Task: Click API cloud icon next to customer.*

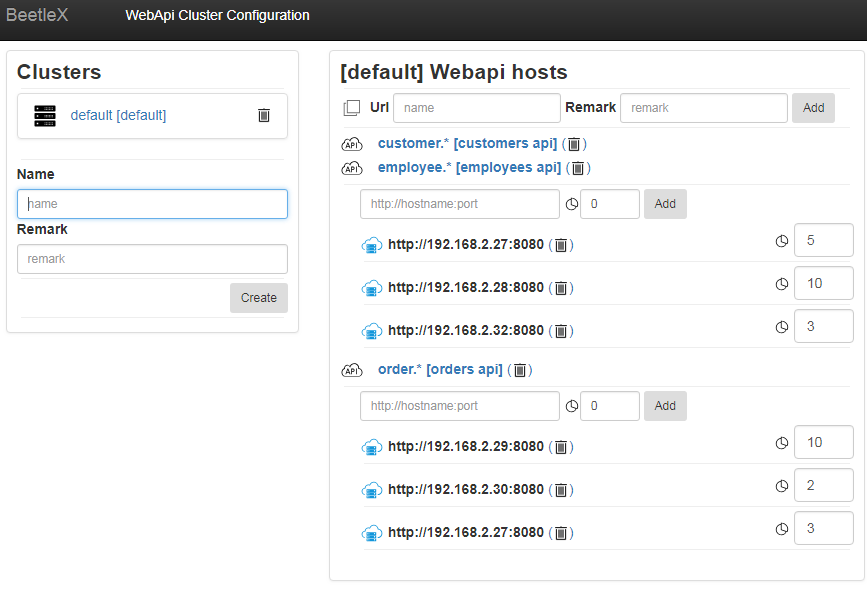Action: (x=352, y=144)
